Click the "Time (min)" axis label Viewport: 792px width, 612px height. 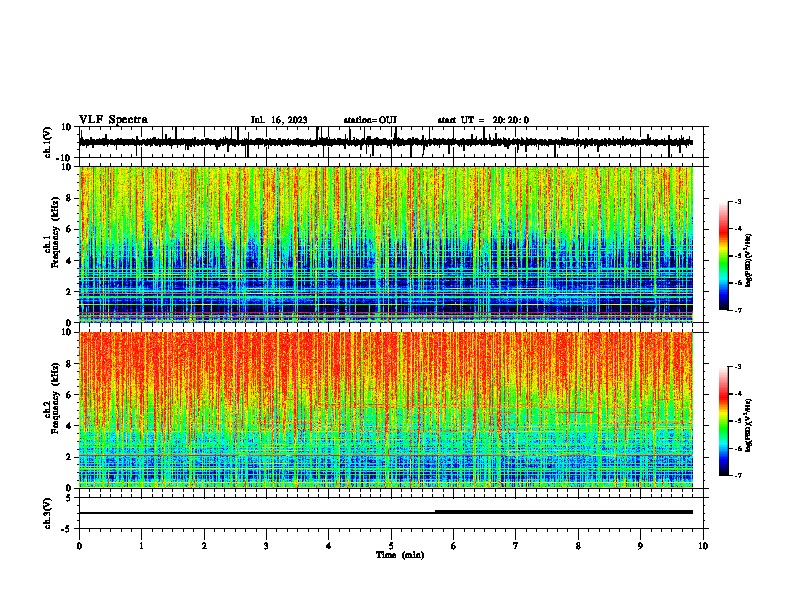pyautogui.click(x=400, y=555)
